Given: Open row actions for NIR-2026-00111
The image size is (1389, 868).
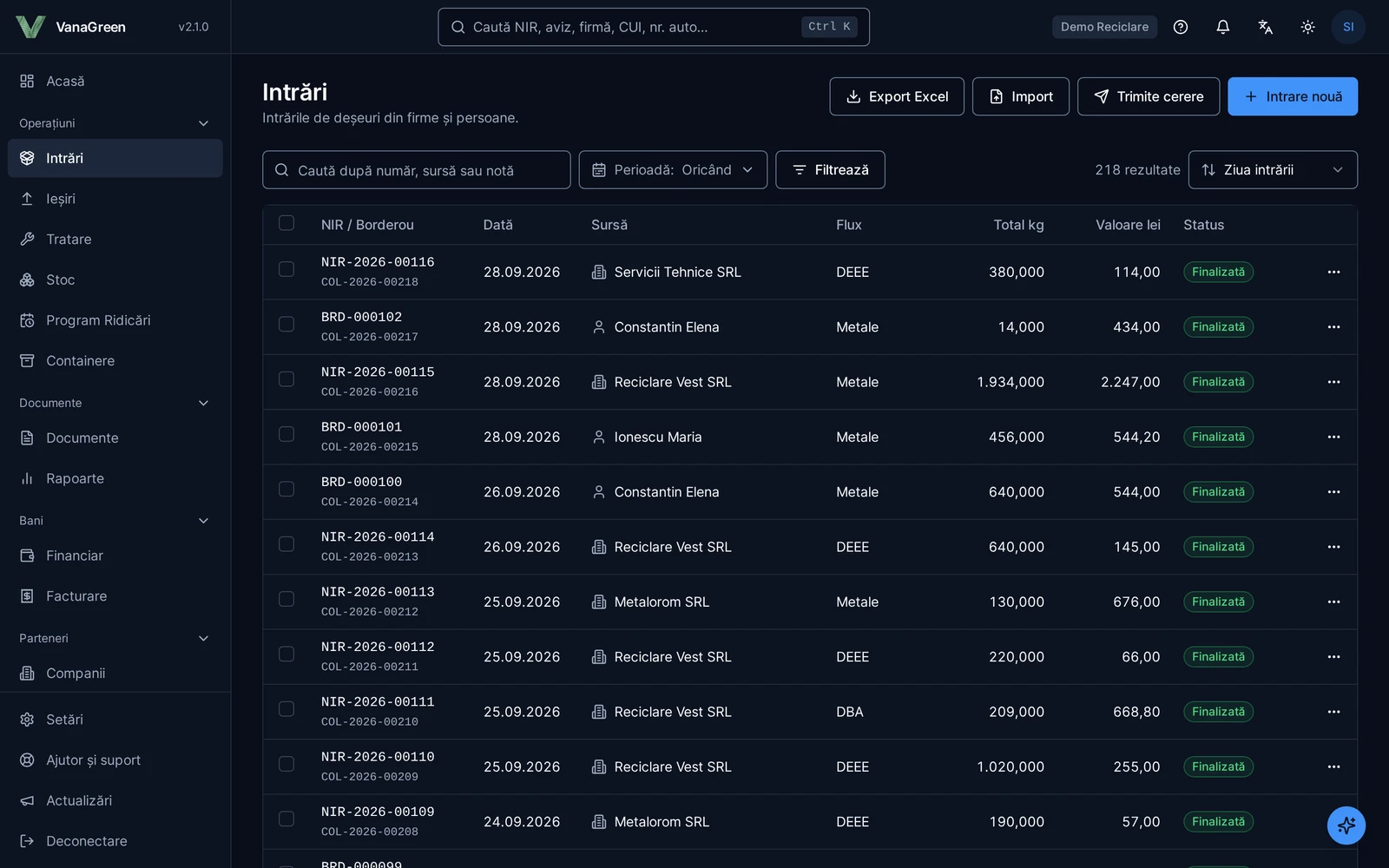Looking at the screenshot, I should 1333,712.
